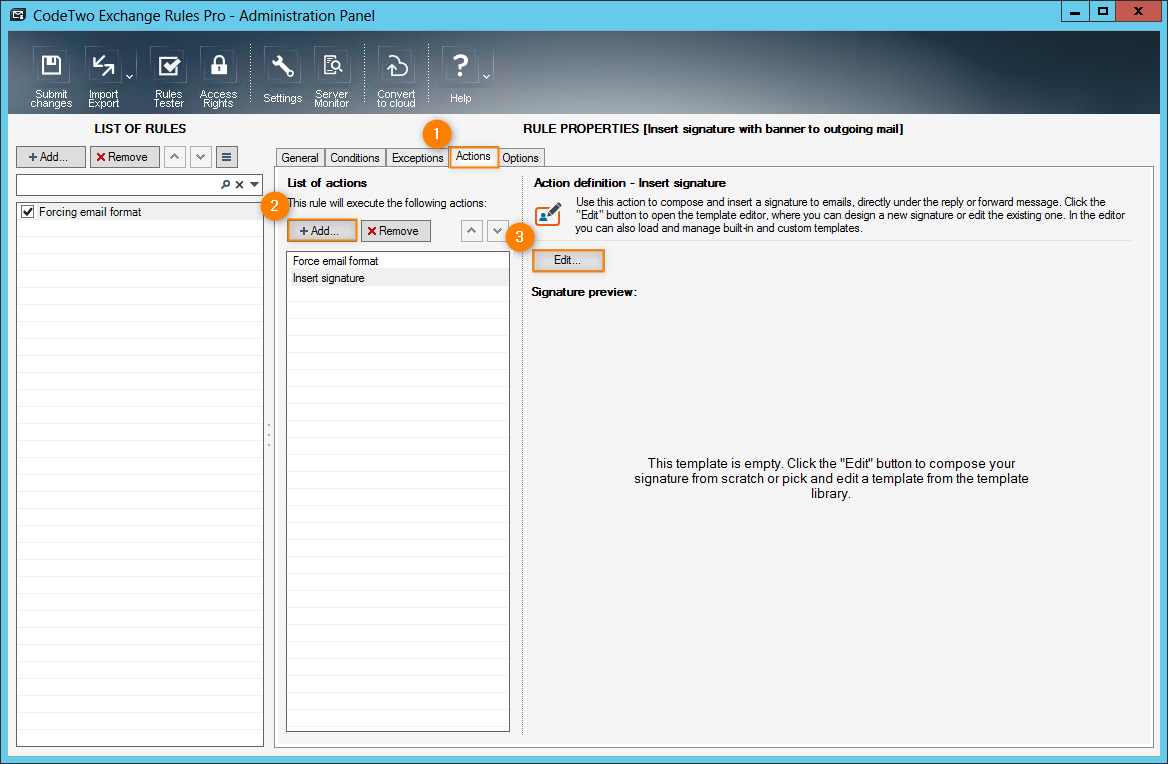Minimize the Administration Panel window
Image resolution: width=1168 pixels, height=764 pixels.
click(1074, 12)
